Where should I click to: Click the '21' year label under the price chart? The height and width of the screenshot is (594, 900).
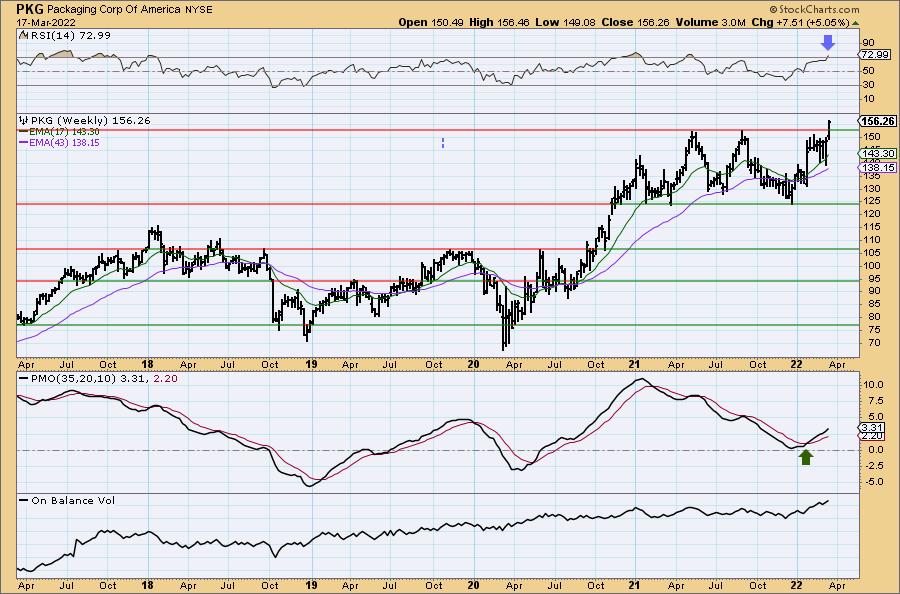point(634,364)
